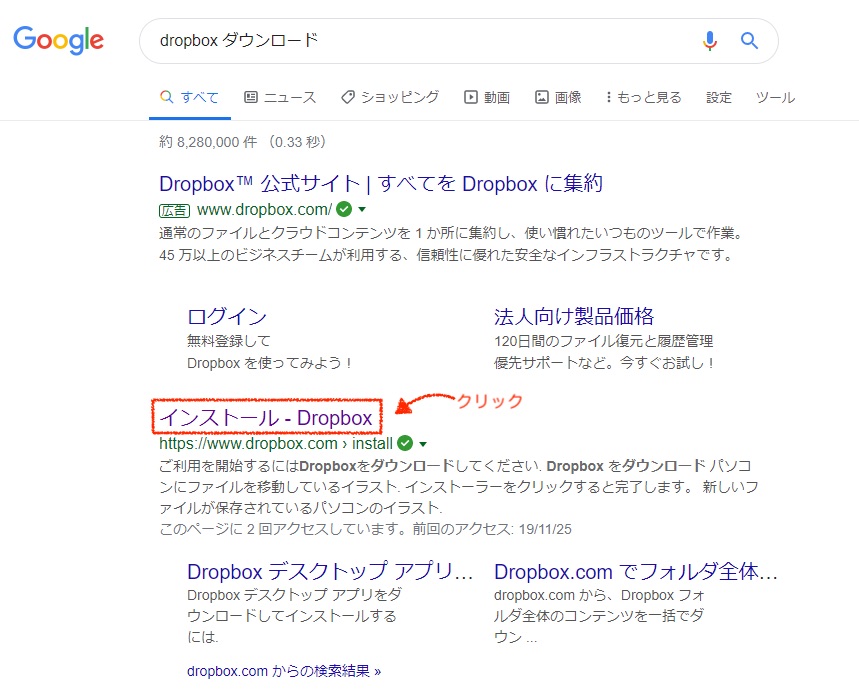Click text このページに 2 回アクセスしています
Viewport: 859px width, 698px height.
(x=282, y=529)
